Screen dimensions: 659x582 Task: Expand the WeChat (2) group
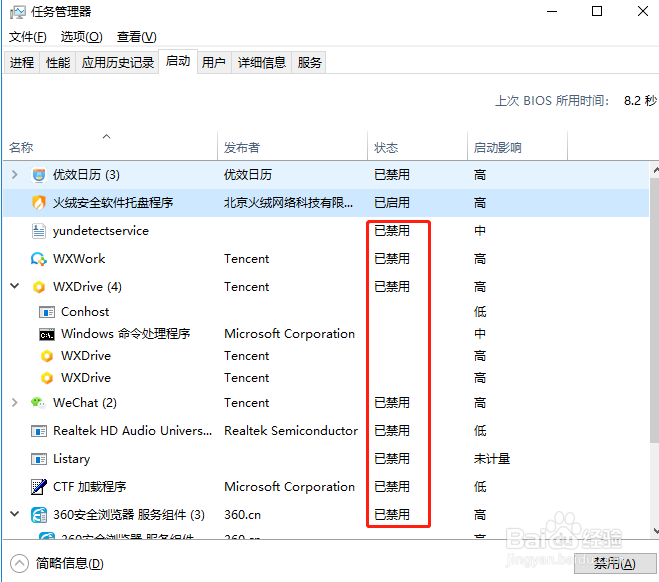(15, 403)
